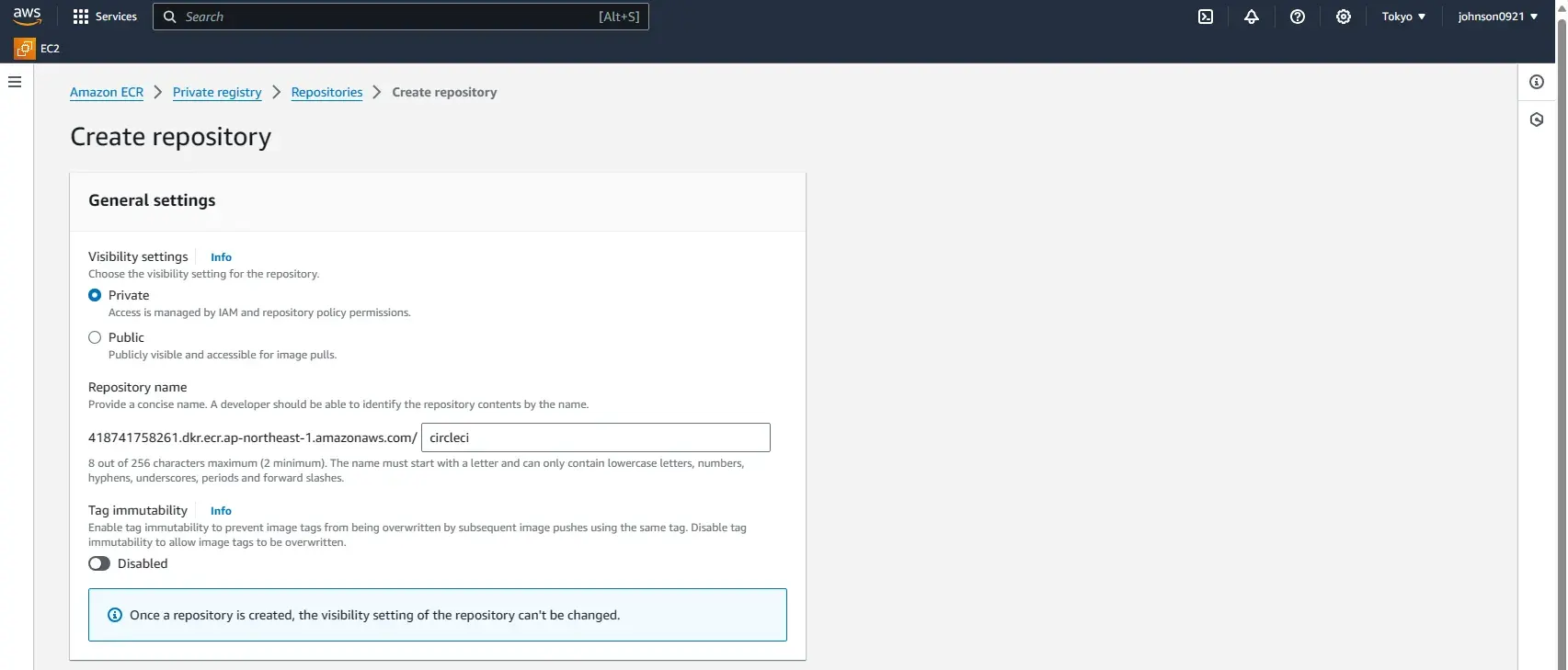Image resolution: width=1568 pixels, height=670 pixels.
Task: Open the AWS CloudShell icon
Action: [x=1205, y=17]
